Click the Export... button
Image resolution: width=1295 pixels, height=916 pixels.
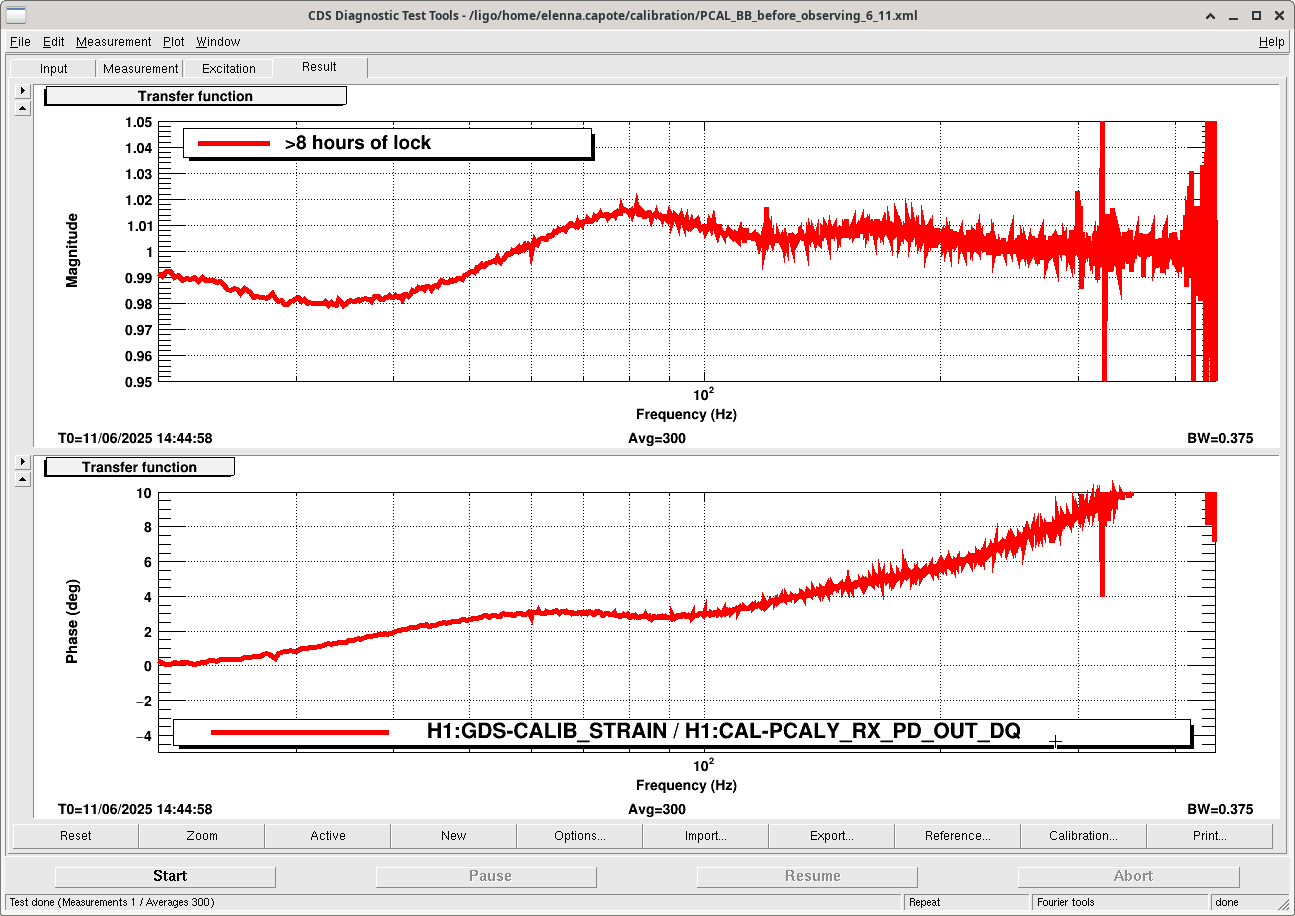832,836
